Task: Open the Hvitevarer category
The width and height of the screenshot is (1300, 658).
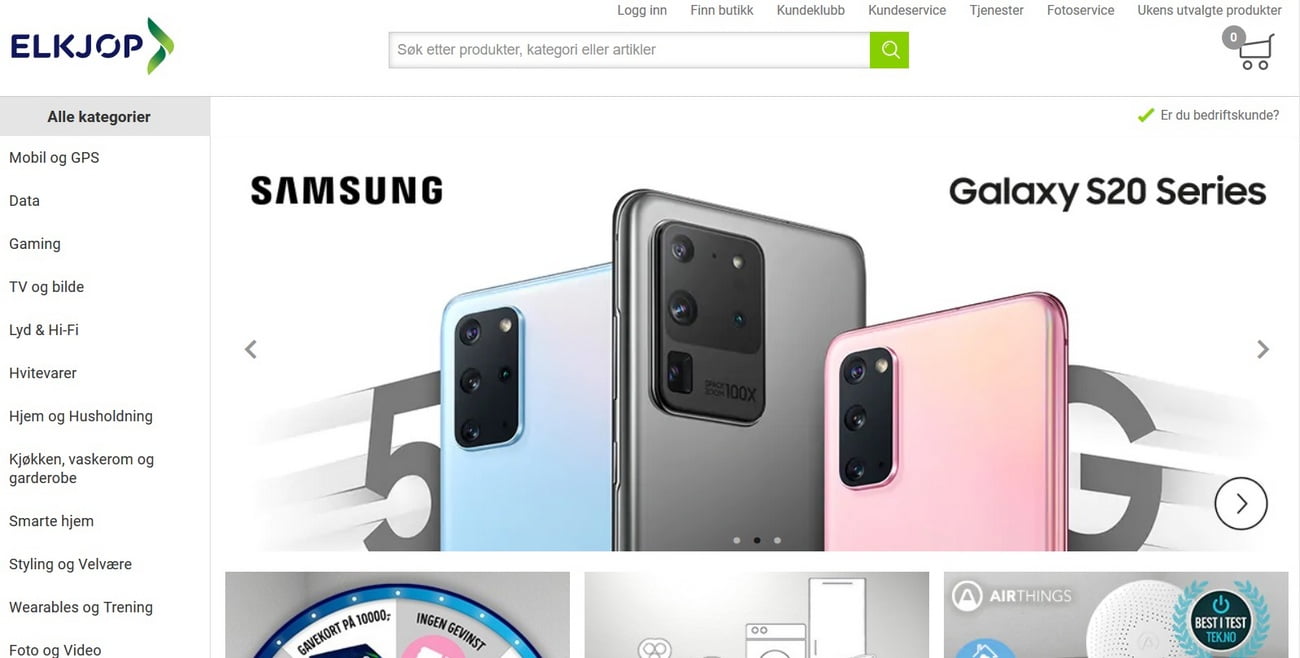Action: click(x=43, y=373)
